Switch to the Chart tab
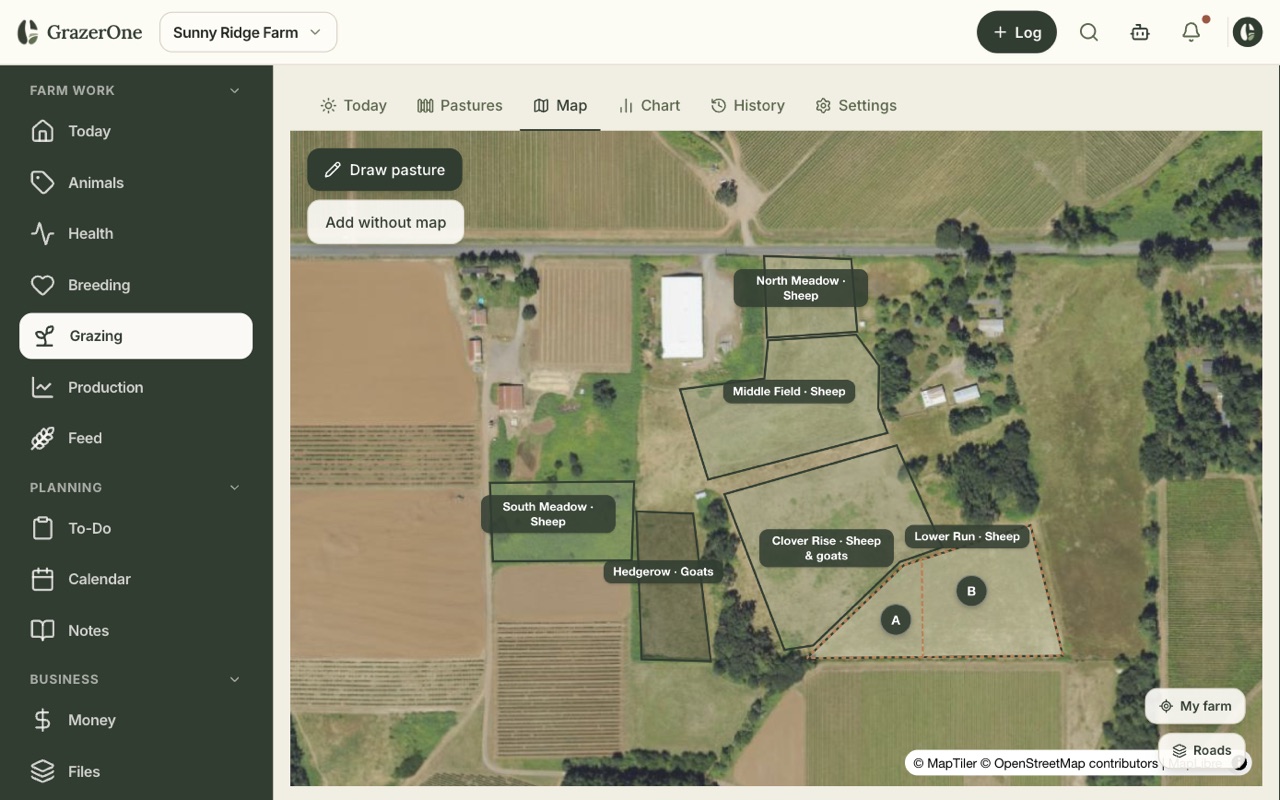Screen dimensions: 1280x800 650,105
